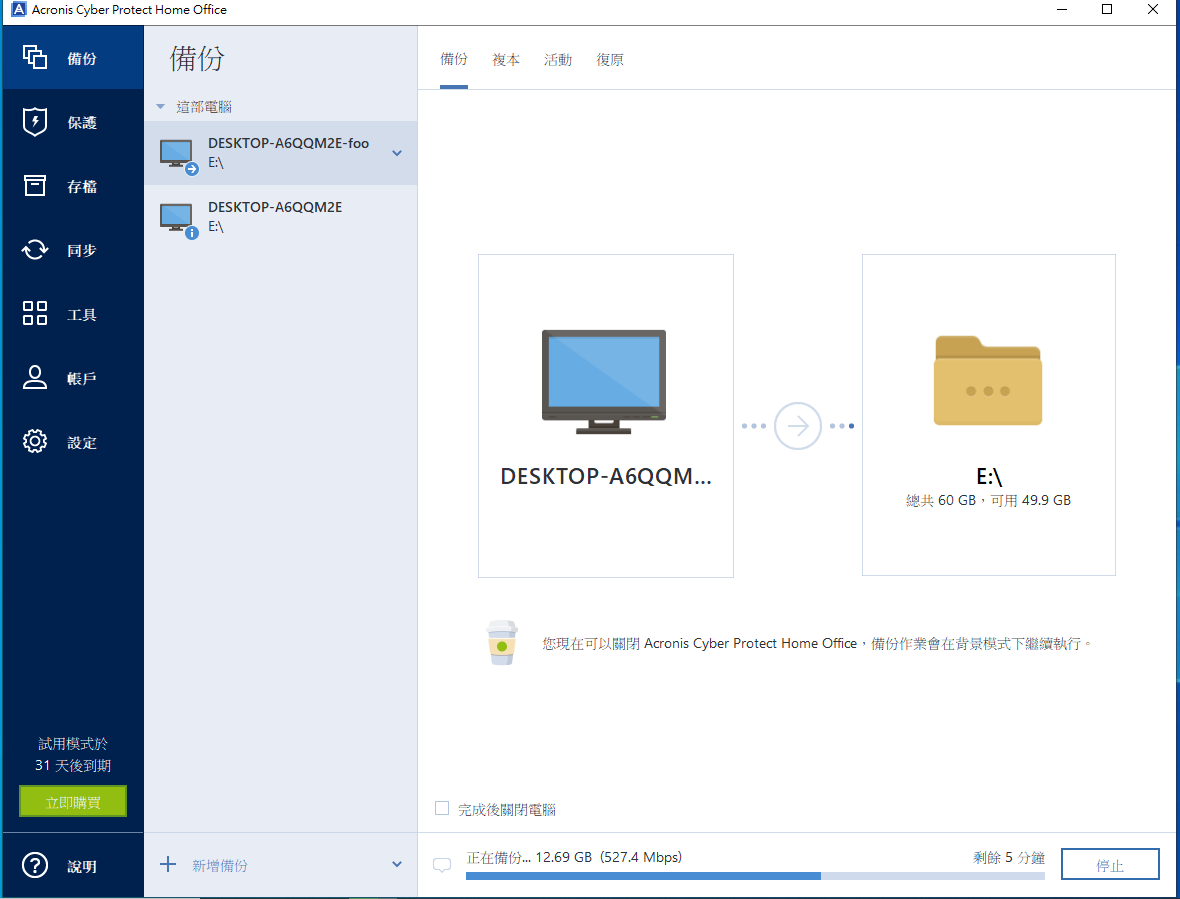Click the backup progress bar

pos(755,876)
